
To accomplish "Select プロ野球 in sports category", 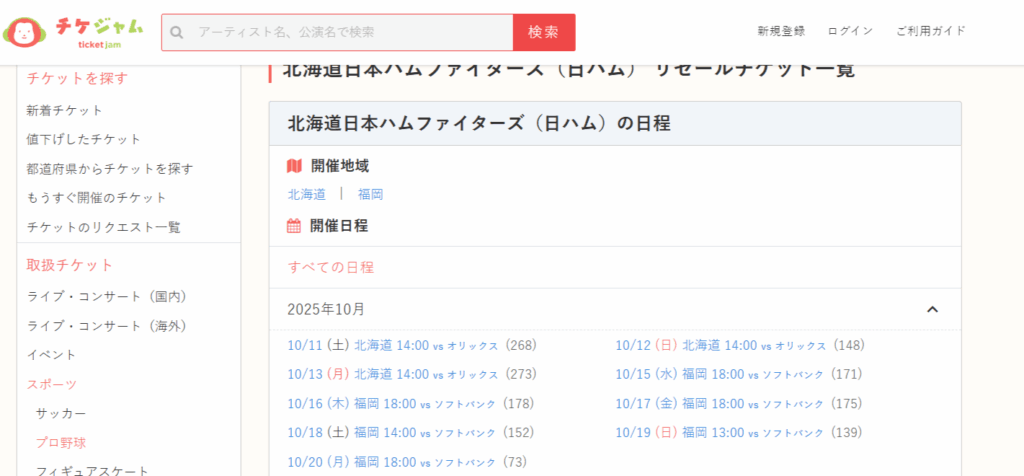I will 61,442.
